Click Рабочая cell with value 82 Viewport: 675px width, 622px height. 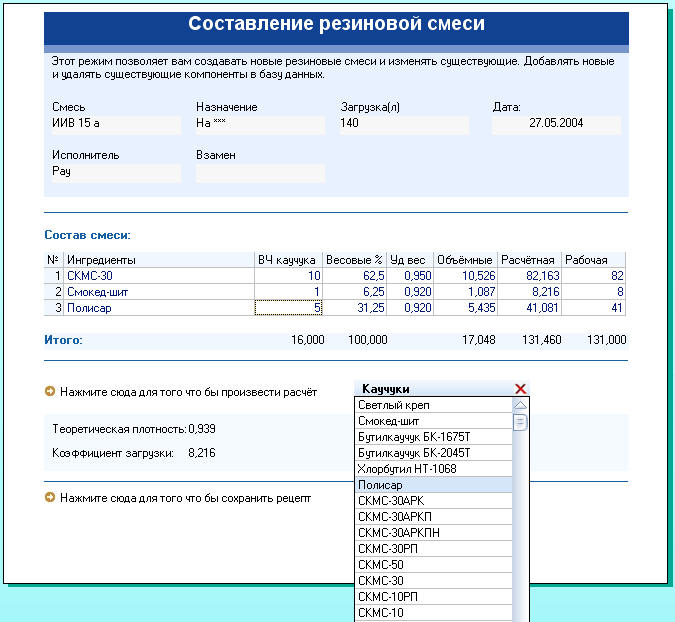594,275
